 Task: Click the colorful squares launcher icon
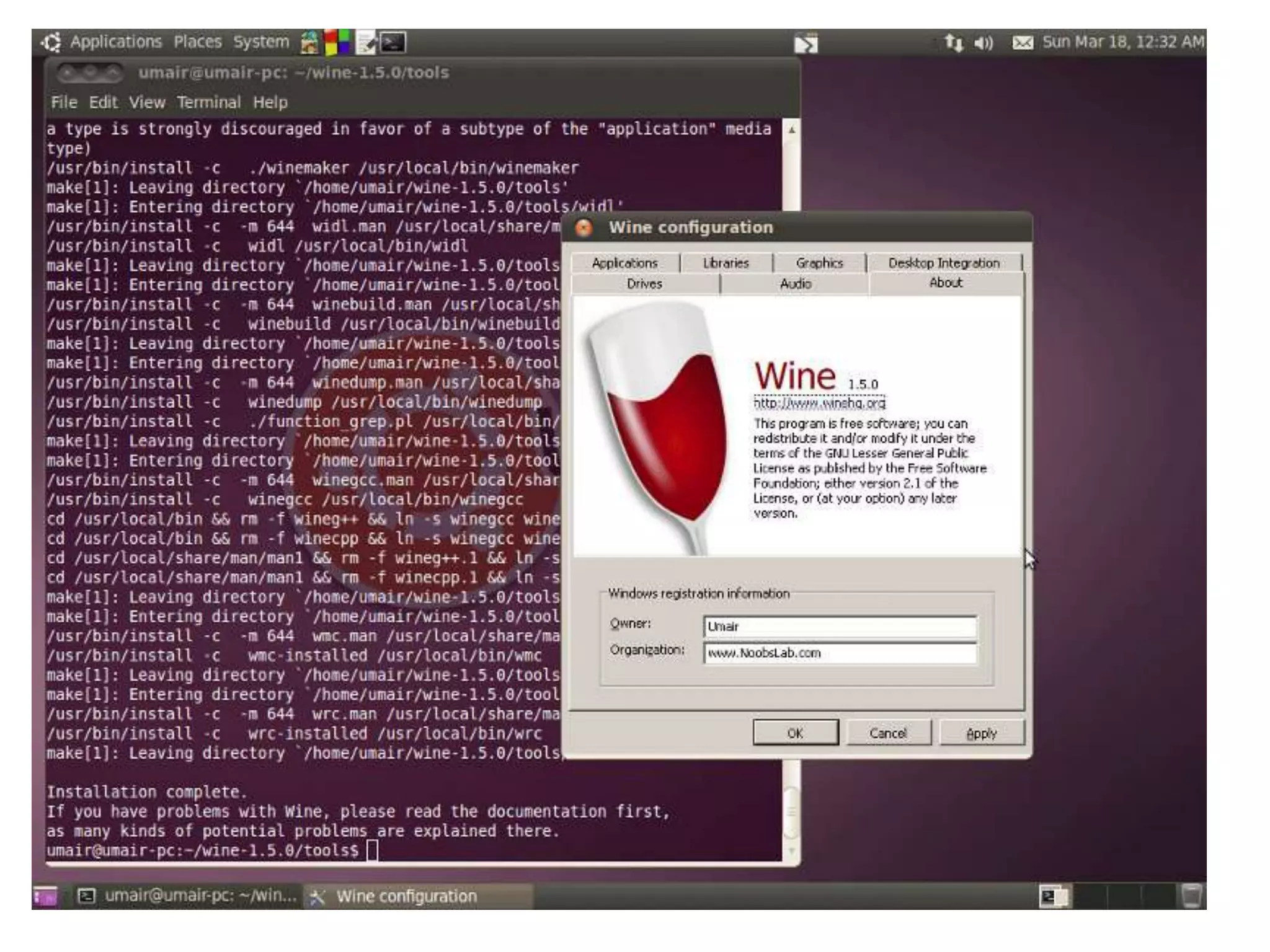tap(337, 43)
